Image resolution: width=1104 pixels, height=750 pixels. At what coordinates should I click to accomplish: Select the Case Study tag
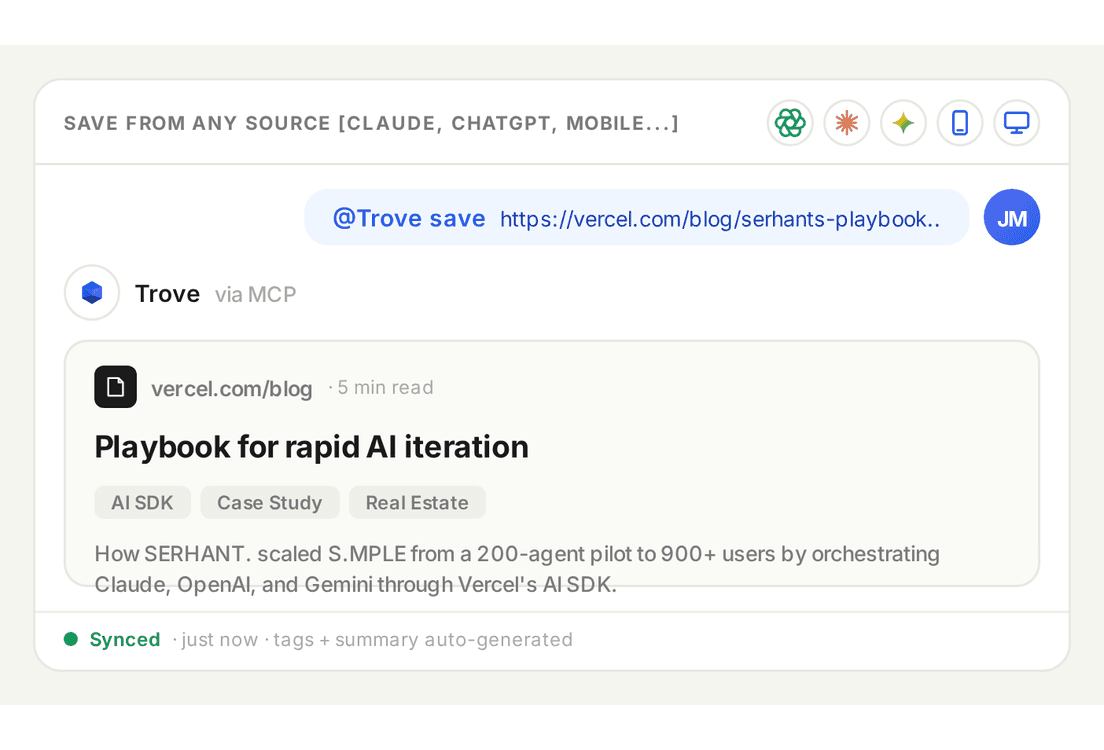(x=270, y=502)
